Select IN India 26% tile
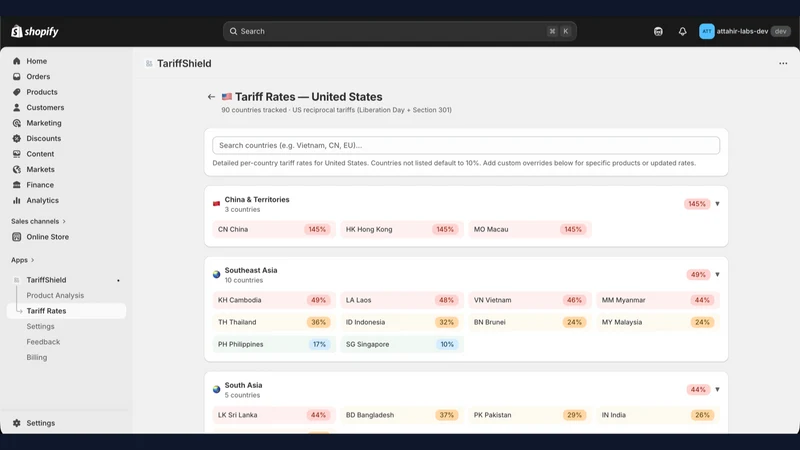Screen dimensions: 800x450 click(x=658, y=415)
